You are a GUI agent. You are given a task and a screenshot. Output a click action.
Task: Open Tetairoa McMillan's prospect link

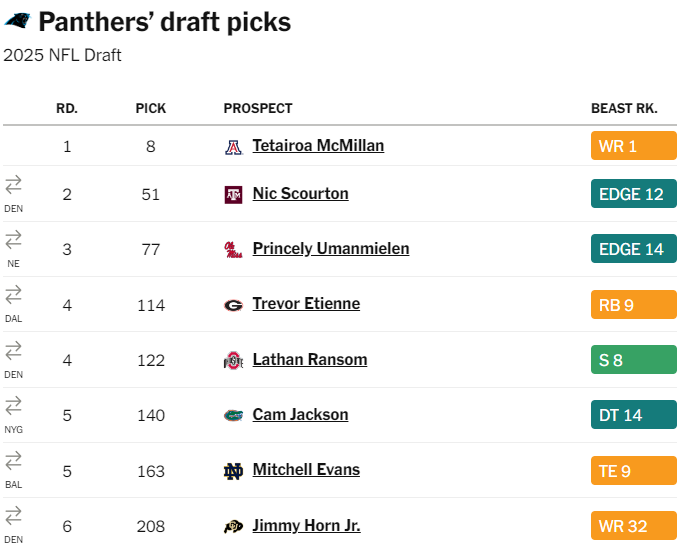pyautogui.click(x=318, y=146)
